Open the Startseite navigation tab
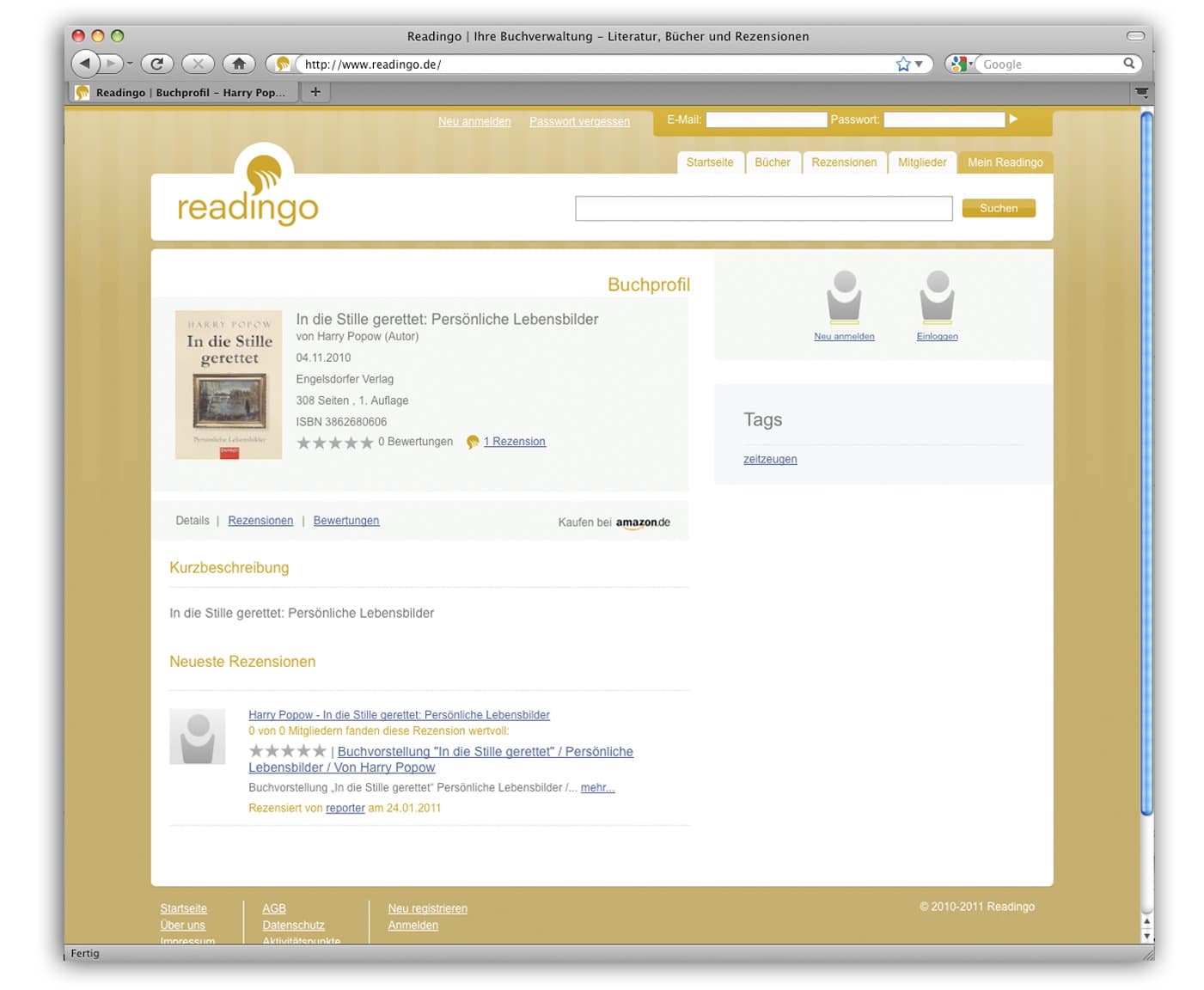This screenshot has height=990, width=1204. pos(710,162)
